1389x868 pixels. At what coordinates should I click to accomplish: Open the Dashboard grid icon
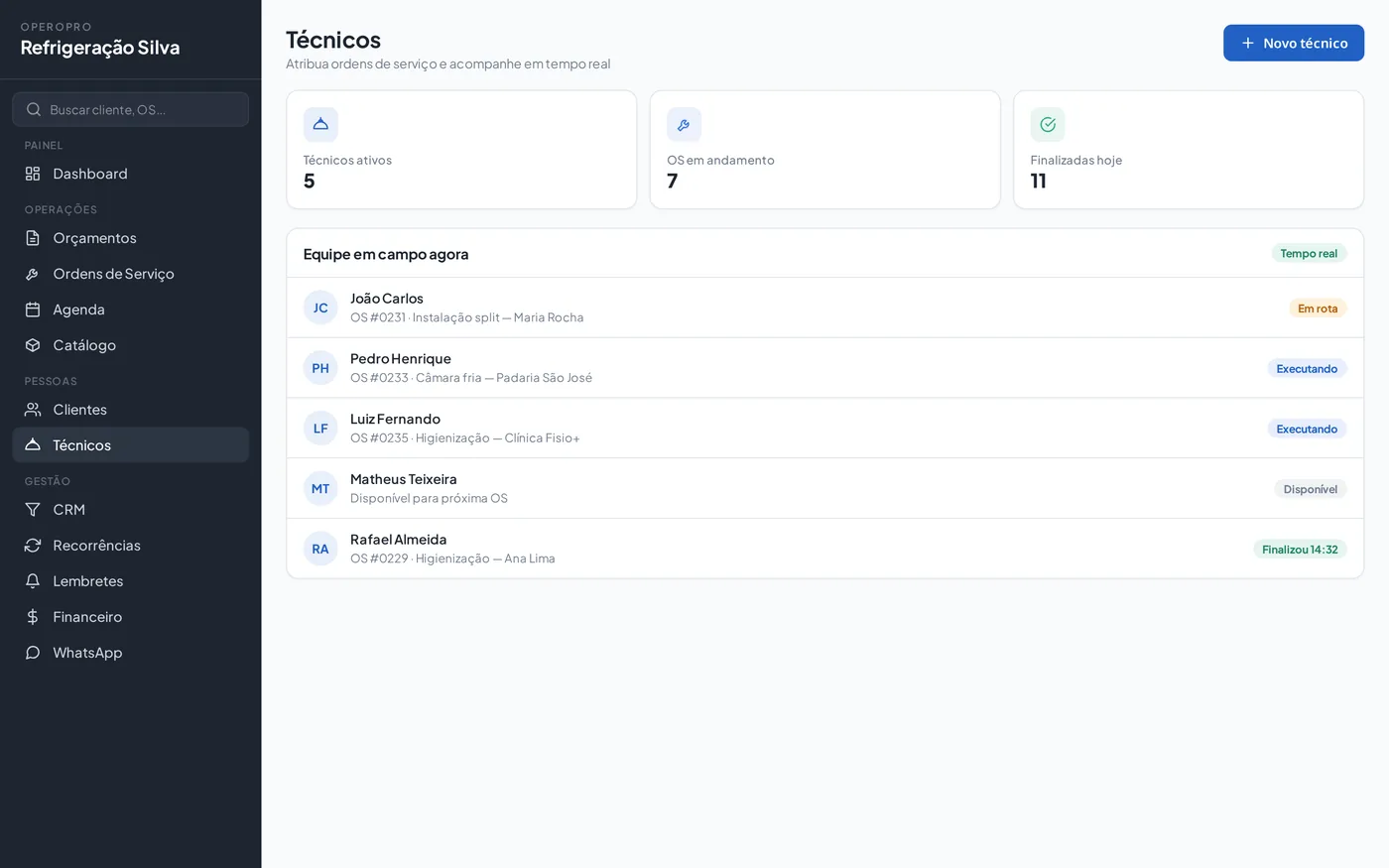(x=33, y=174)
